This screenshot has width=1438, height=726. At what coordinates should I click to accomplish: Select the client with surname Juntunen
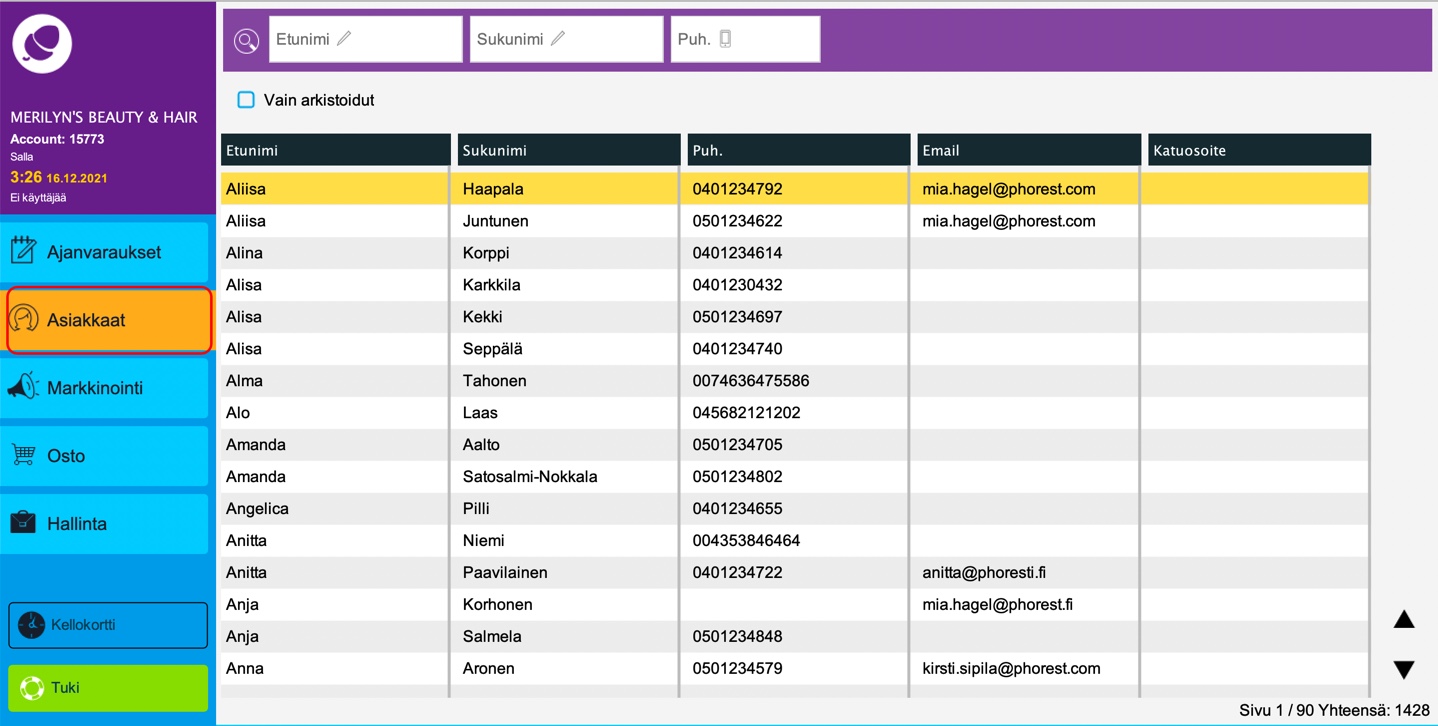pyautogui.click(x=795, y=221)
